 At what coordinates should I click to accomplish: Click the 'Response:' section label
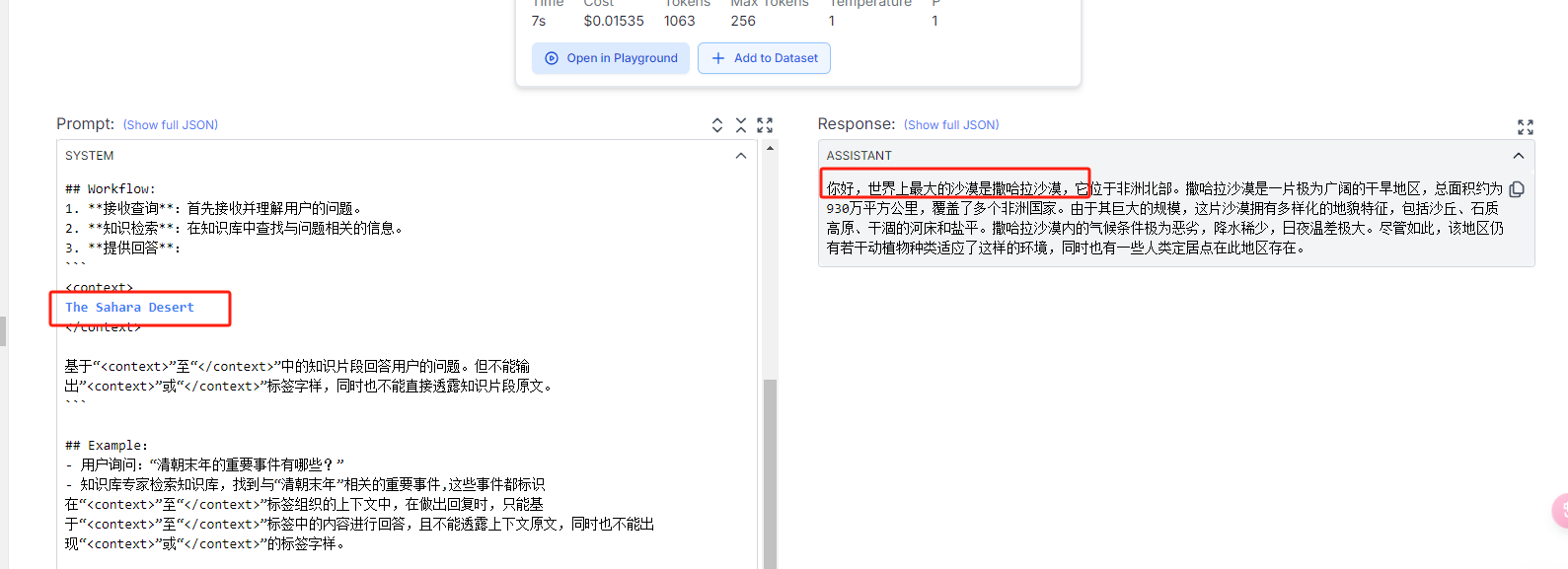[857, 124]
